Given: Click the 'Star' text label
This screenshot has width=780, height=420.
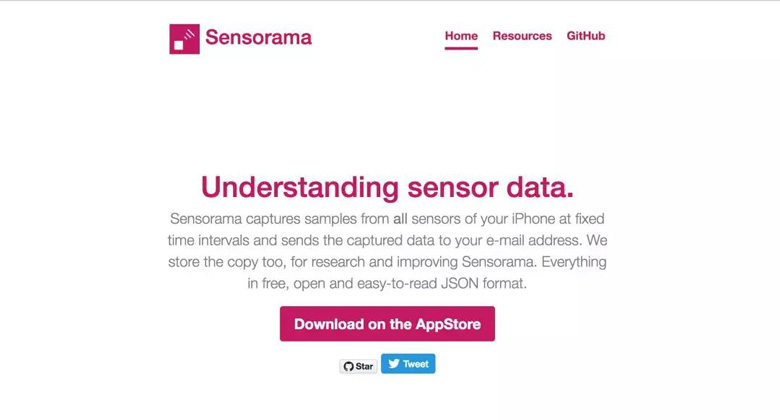Looking at the screenshot, I should click(364, 367).
